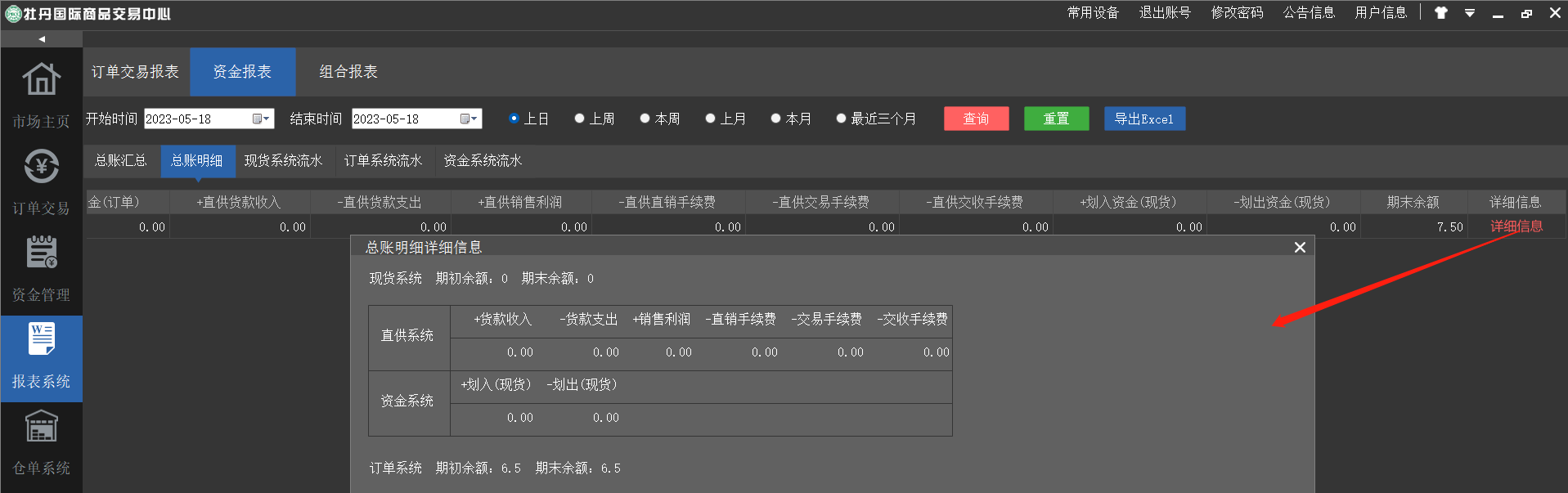Collapse the sidebar with the left arrow

click(42, 39)
